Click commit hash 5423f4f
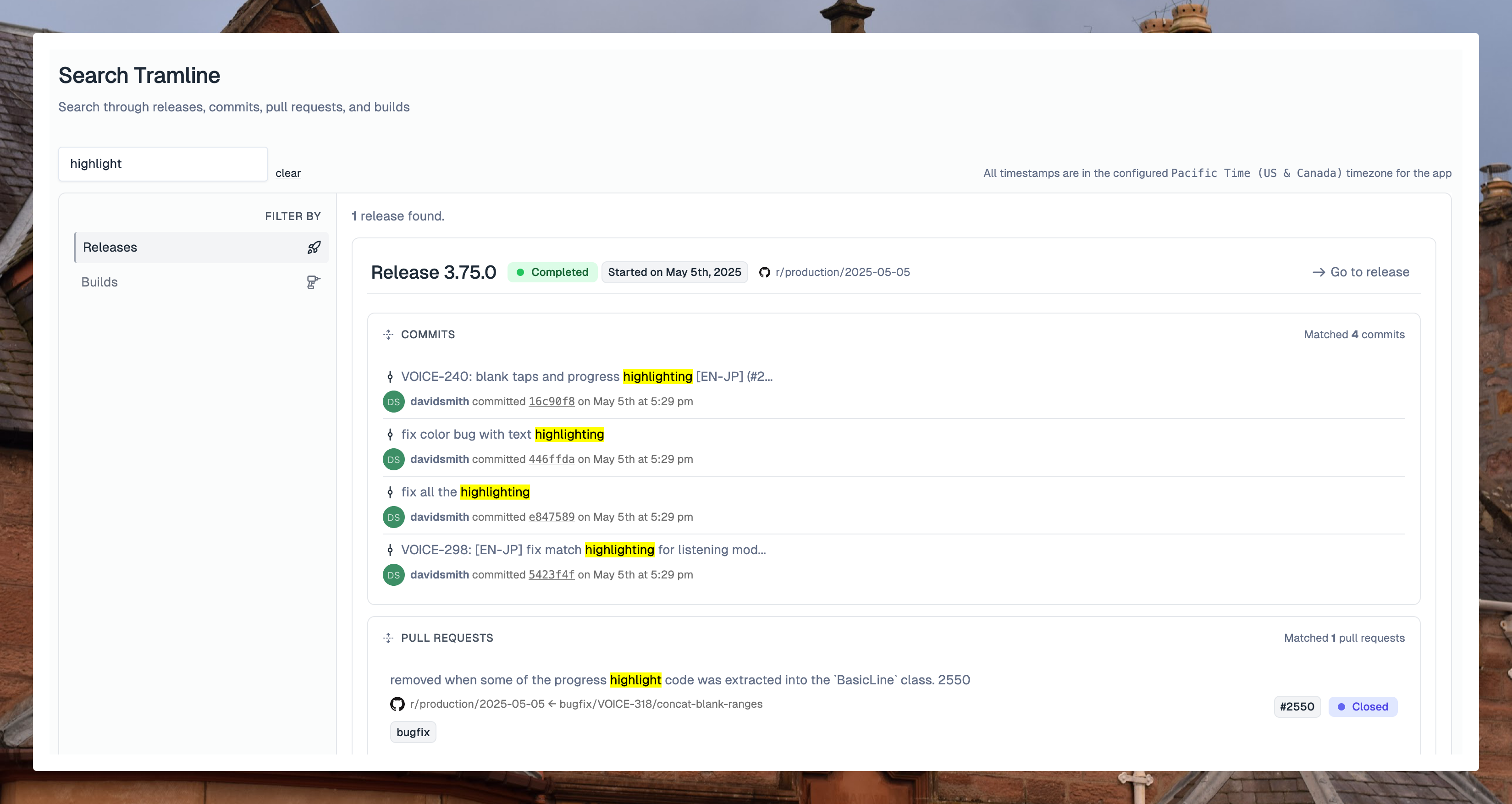 click(551, 574)
